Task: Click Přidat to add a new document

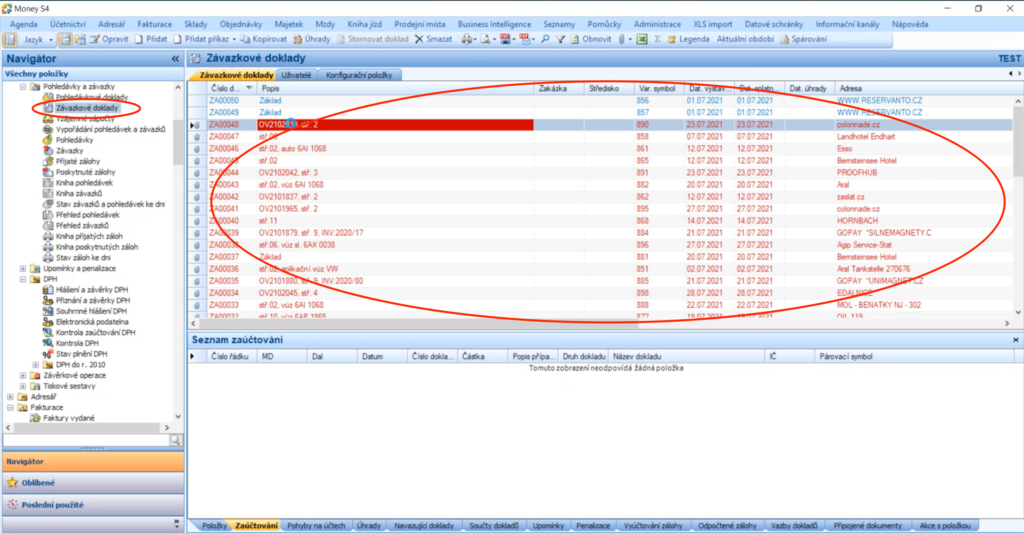Action: [151, 39]
